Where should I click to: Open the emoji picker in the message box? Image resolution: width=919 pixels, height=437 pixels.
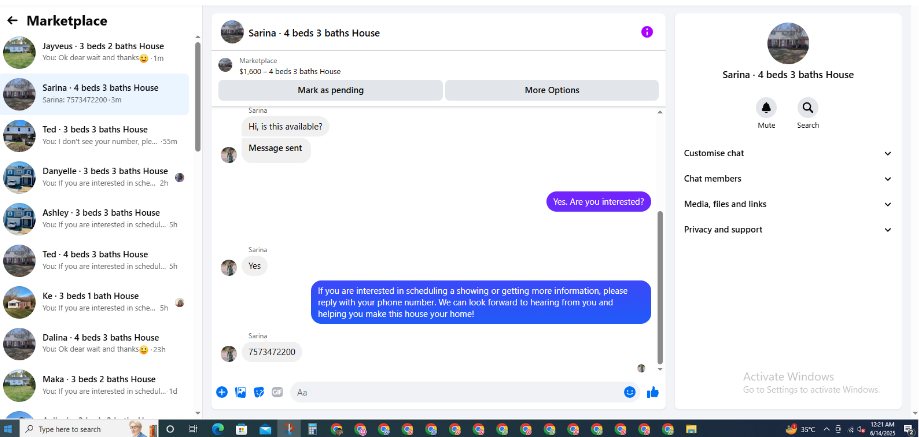click(629, 392)
